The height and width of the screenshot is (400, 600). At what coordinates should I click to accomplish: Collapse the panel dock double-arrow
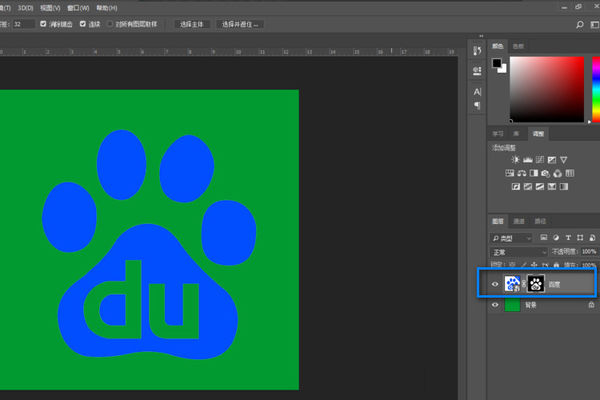(481, 36)
